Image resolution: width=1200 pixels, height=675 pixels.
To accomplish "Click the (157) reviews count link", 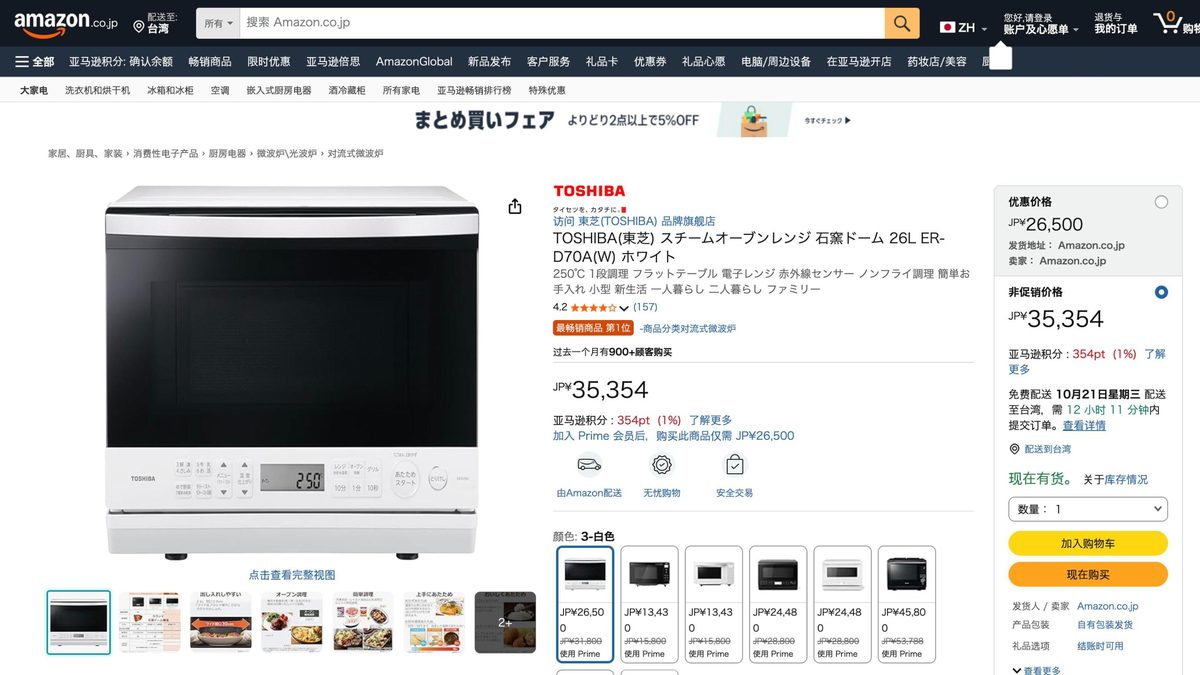I will (645, 307).
